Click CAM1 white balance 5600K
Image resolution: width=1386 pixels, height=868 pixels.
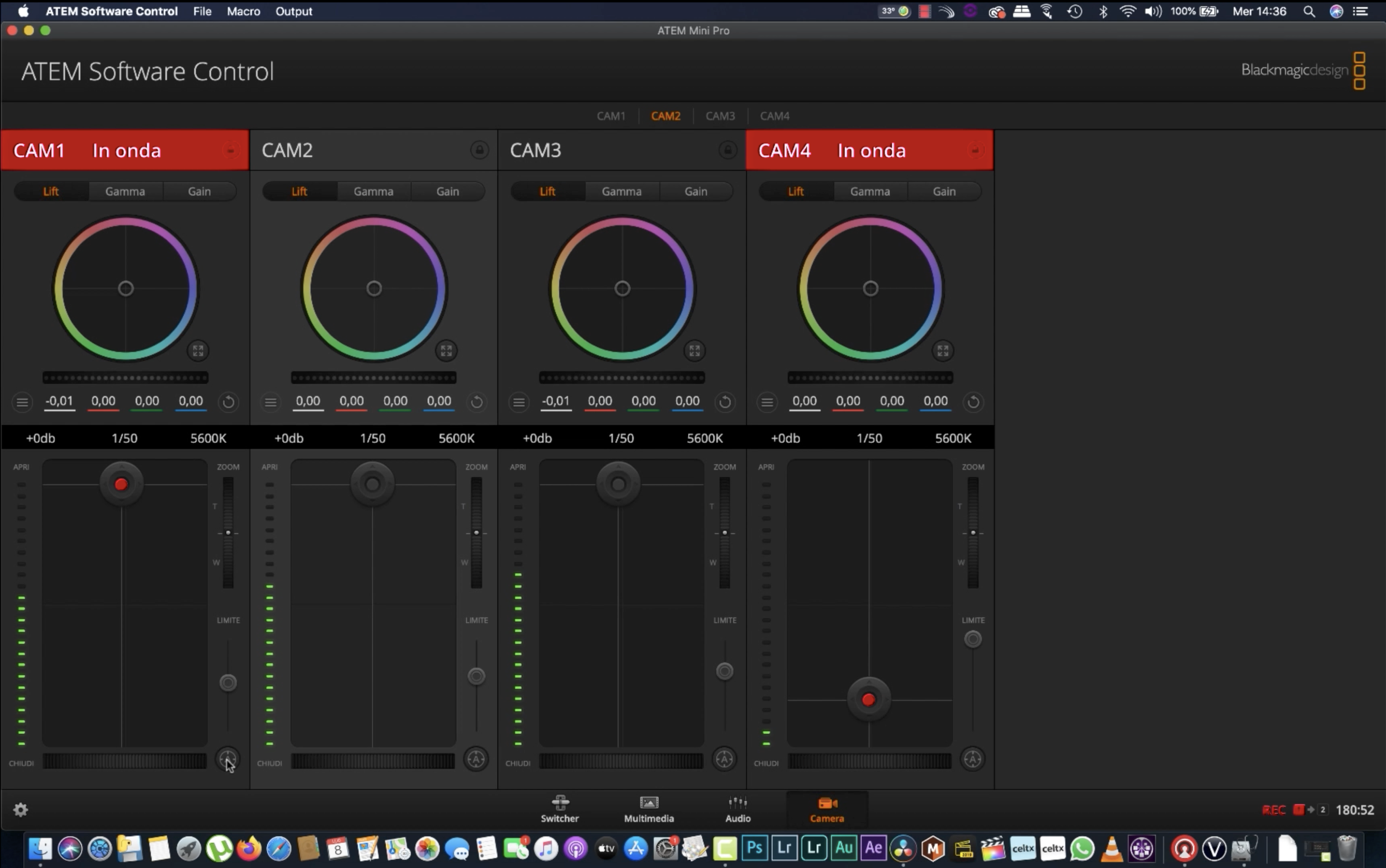209,438
